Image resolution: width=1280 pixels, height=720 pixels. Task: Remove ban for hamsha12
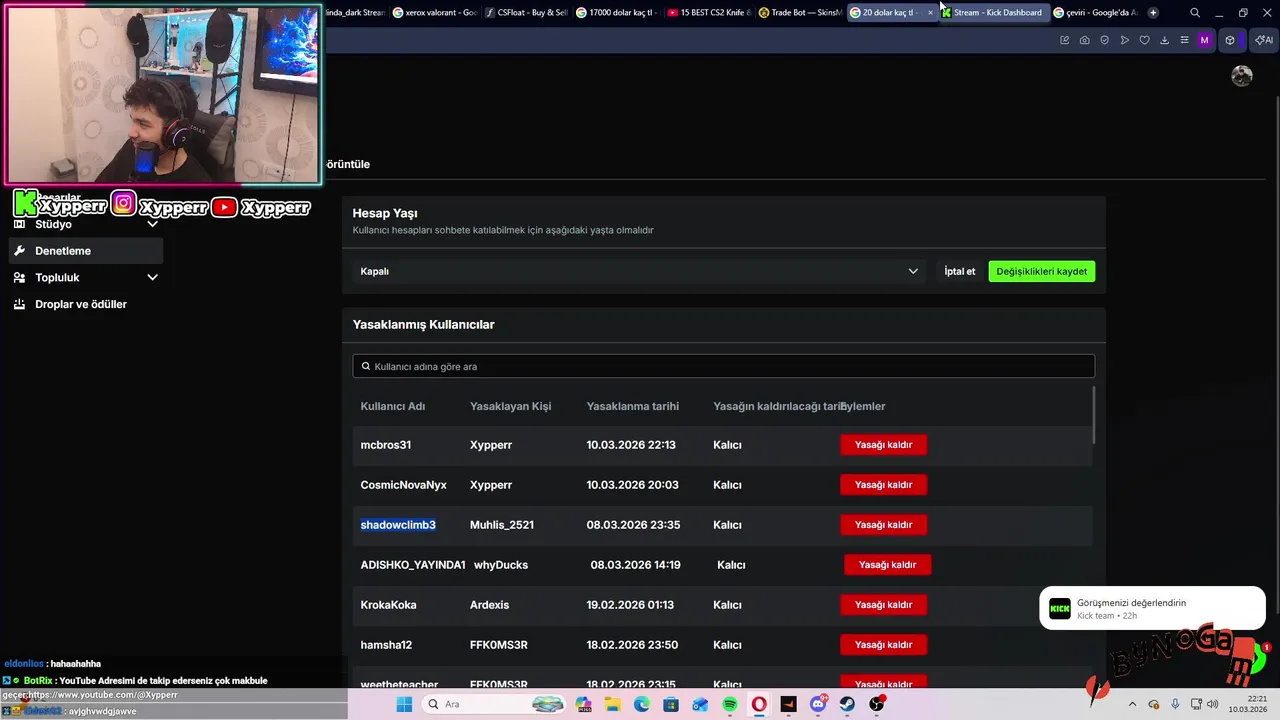click(x=883, y=645)
